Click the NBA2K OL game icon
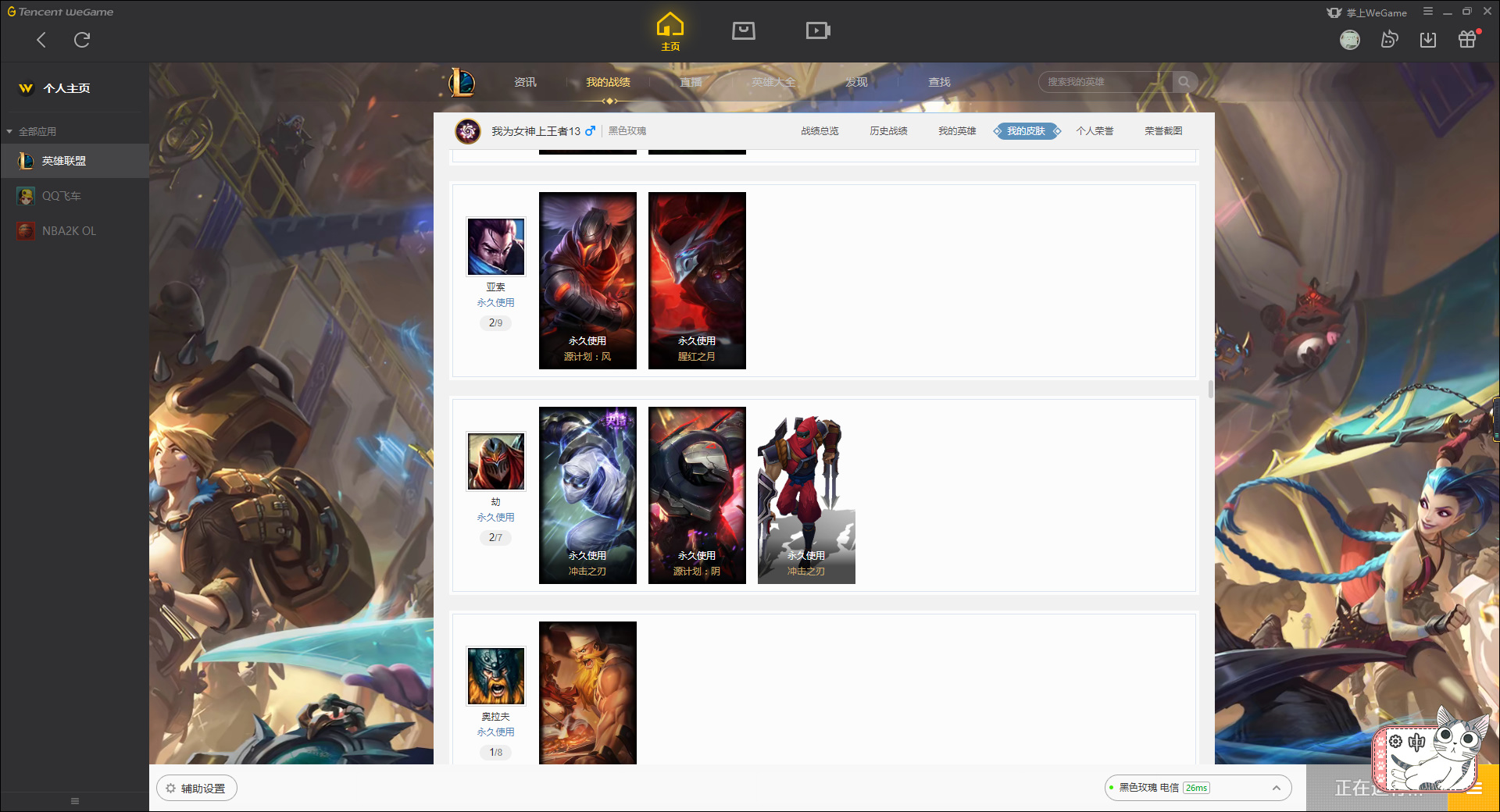1500x812 pixels. pyautogui.click(x=26, y=231)
